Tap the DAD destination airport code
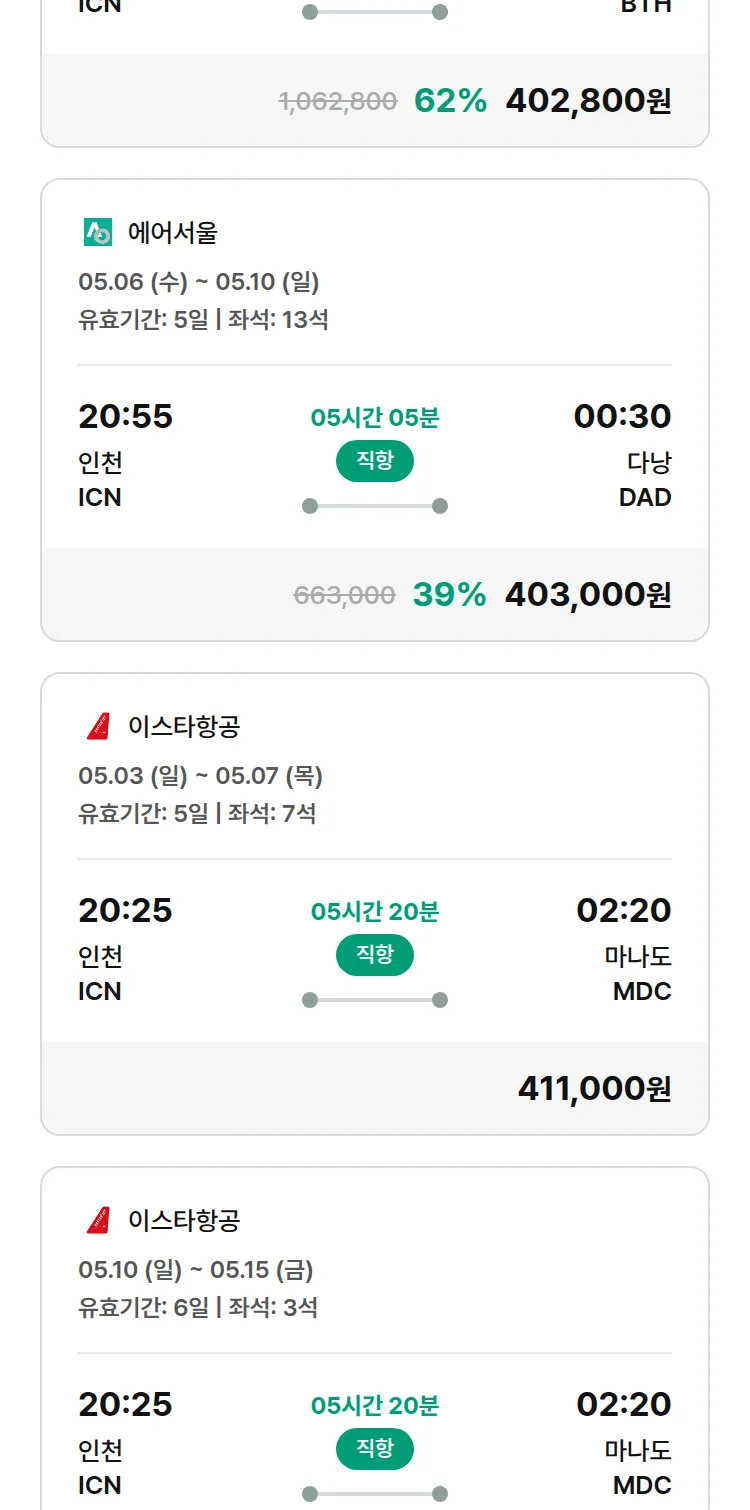 click(x=645, y=497)
